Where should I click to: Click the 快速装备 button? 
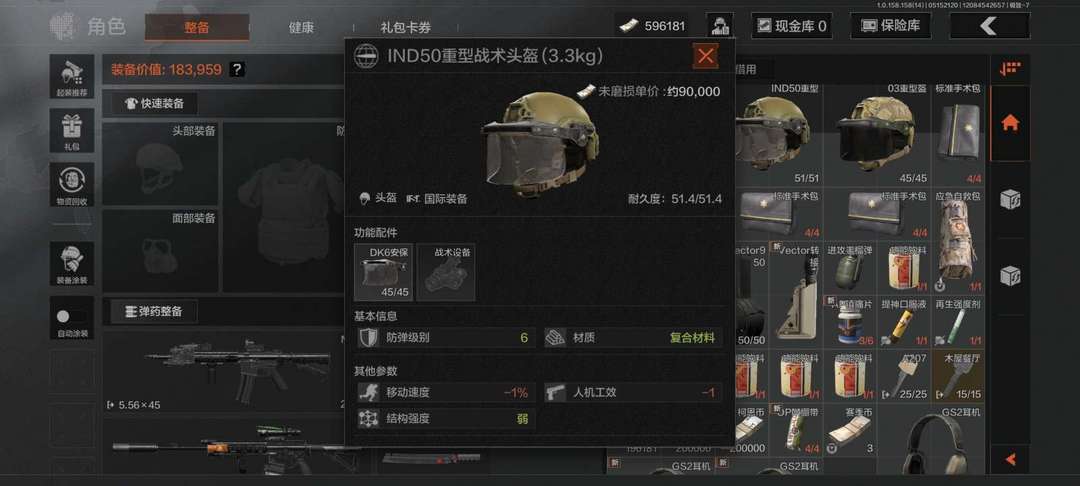tap(154, 104)
